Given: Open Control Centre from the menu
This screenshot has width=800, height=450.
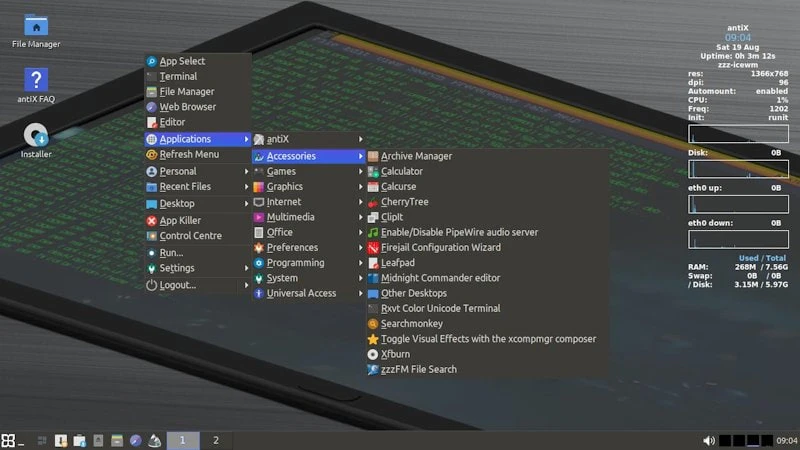Looking at the screenshot, I should coord(198,236).
